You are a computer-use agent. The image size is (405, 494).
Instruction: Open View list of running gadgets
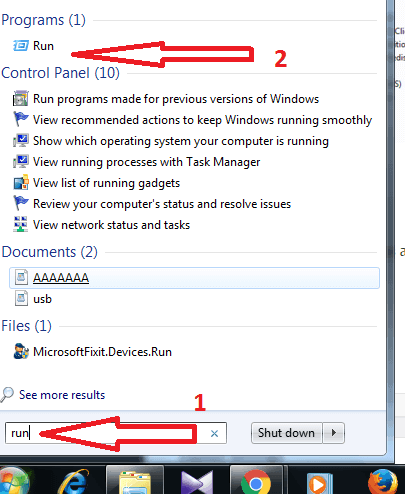pos(96,183)
